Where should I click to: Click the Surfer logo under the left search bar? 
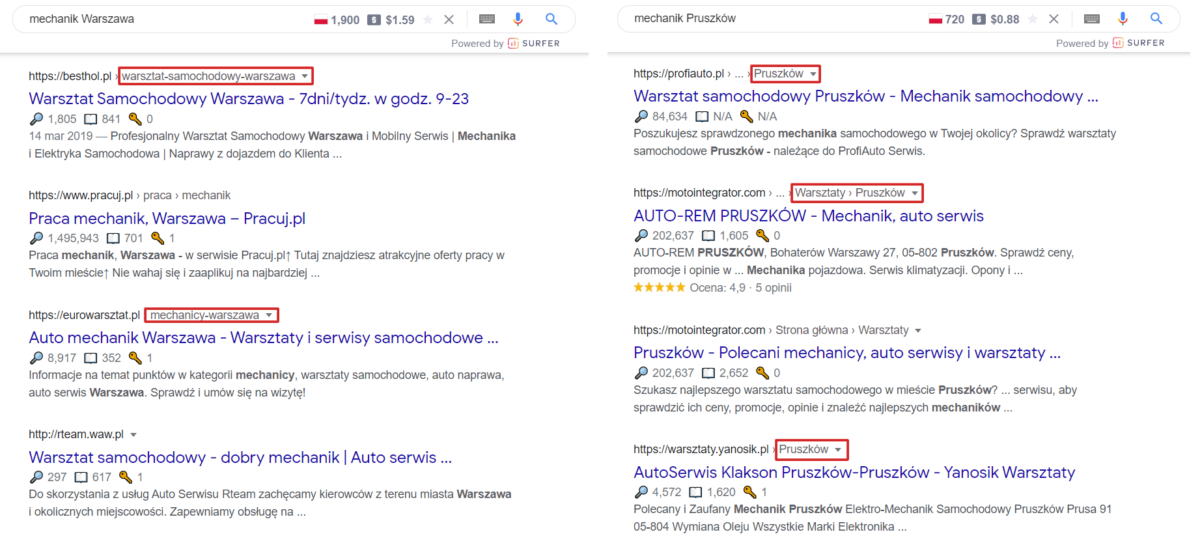pyautogui.click(x=533, y=43)
